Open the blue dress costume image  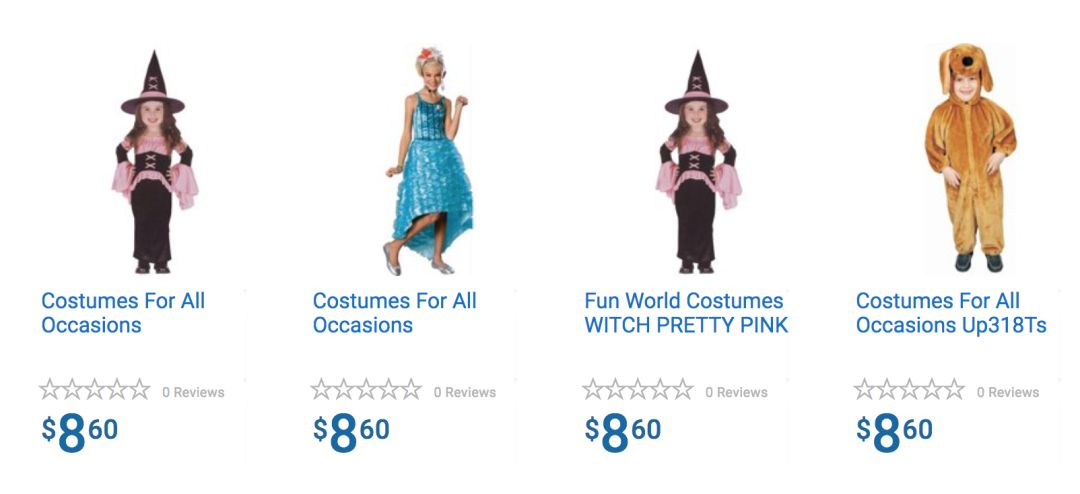click(x=426, y=160)
